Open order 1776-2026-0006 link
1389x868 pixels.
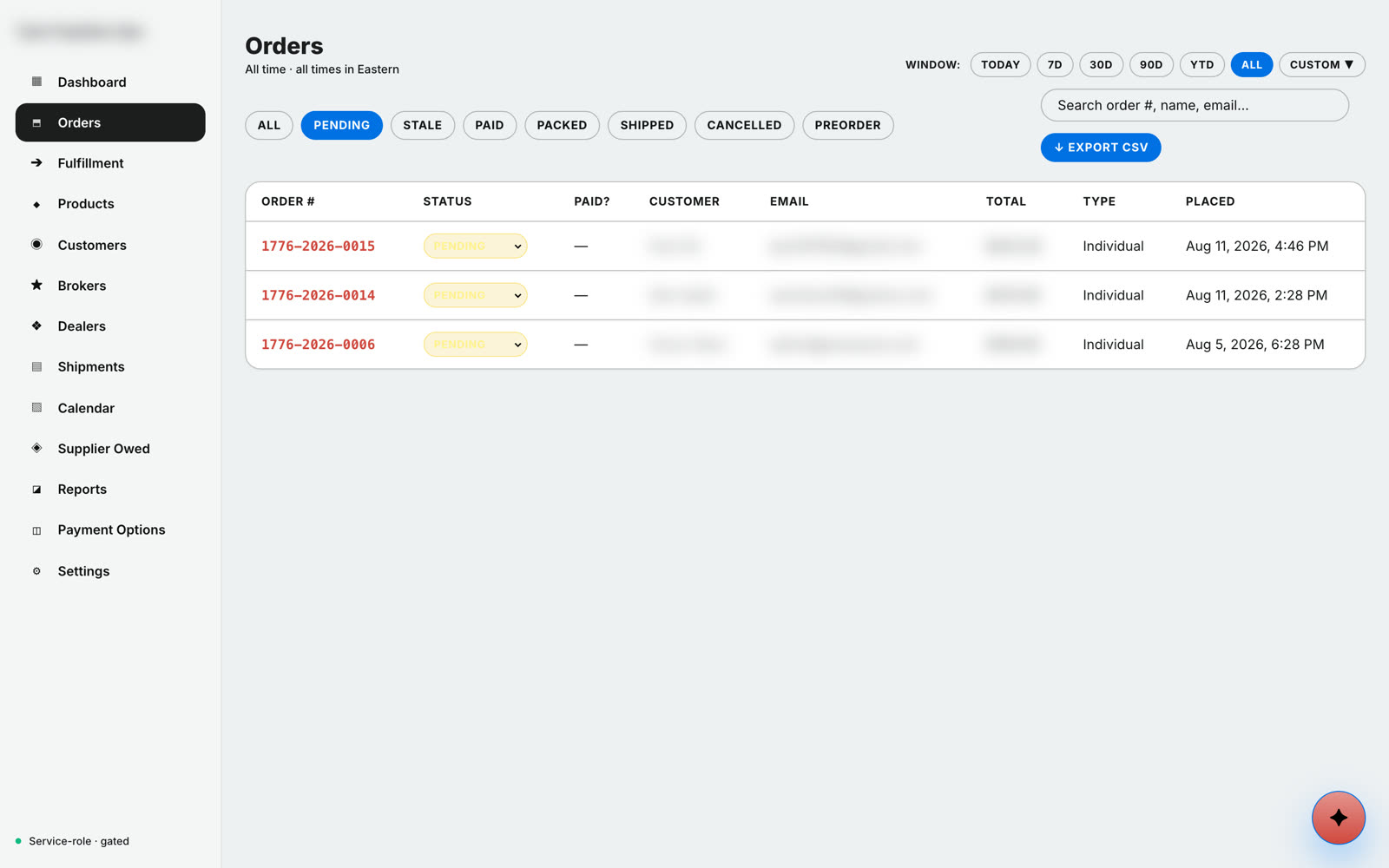(x=318, y=345)
